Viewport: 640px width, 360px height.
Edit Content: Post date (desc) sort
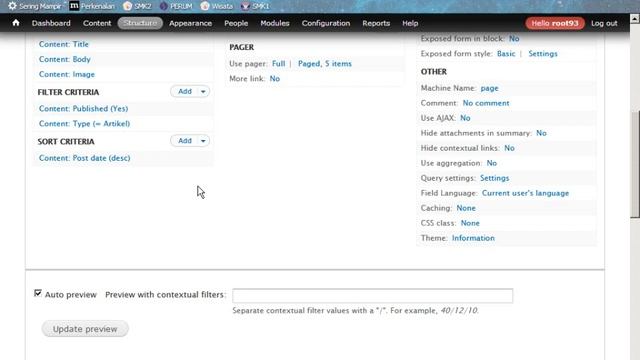84,158
